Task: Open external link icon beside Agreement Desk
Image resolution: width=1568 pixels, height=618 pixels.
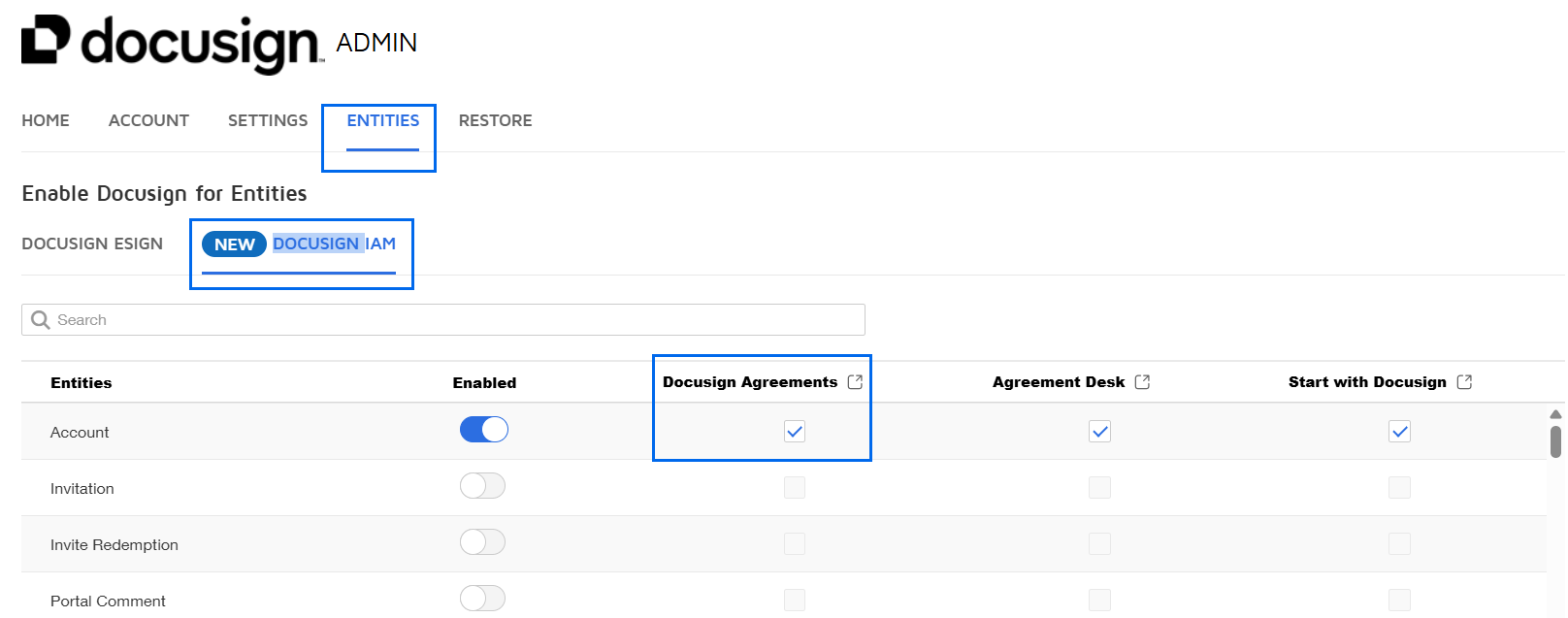Action: (1142, 382)
